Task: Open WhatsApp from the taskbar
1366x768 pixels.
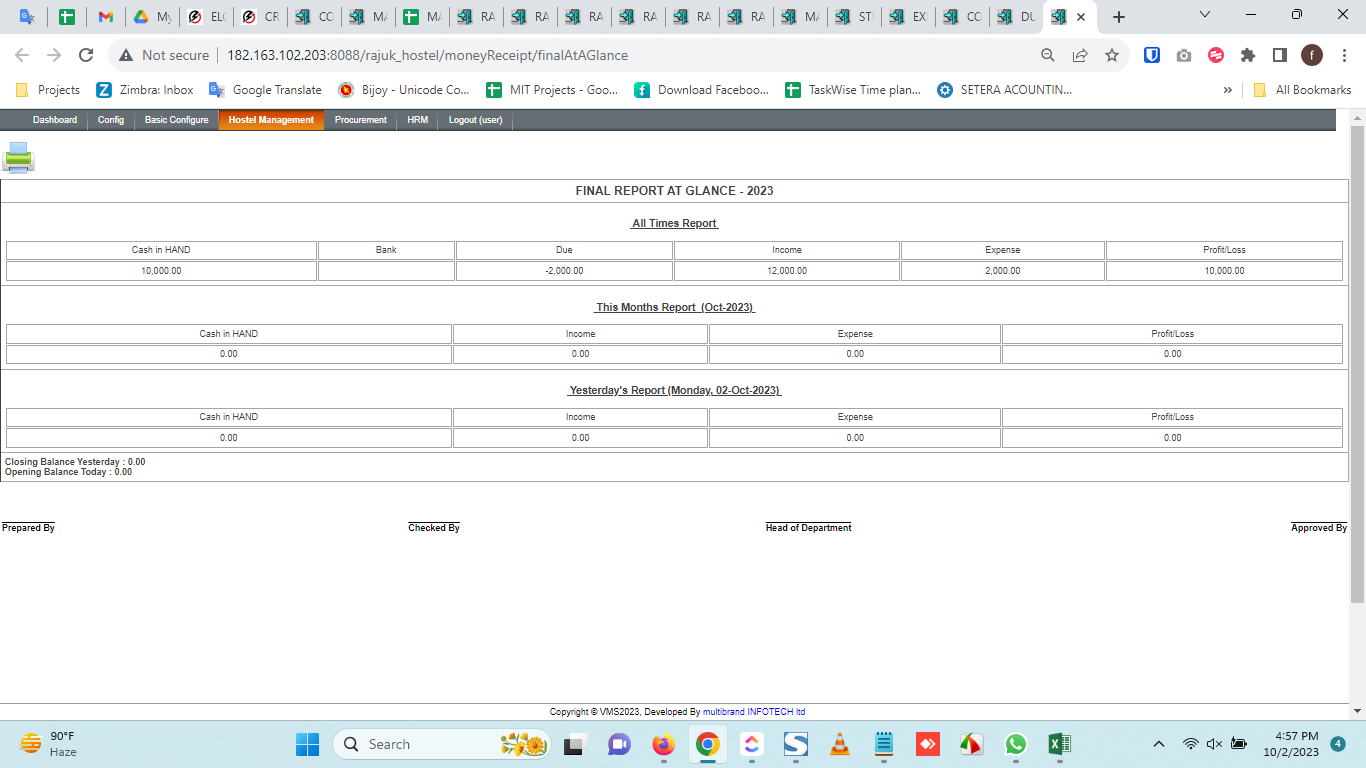Action: 1016,744
